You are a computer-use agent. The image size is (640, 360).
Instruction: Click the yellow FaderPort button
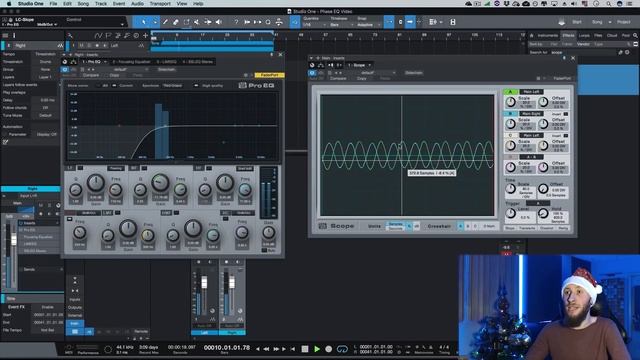pos(269,75)
